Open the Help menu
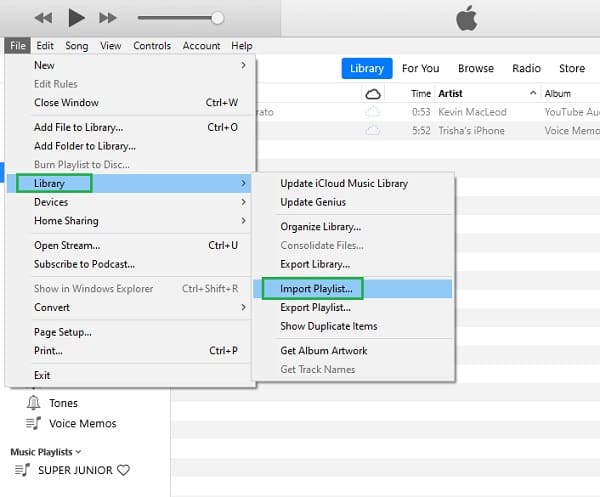 point(241,46)
